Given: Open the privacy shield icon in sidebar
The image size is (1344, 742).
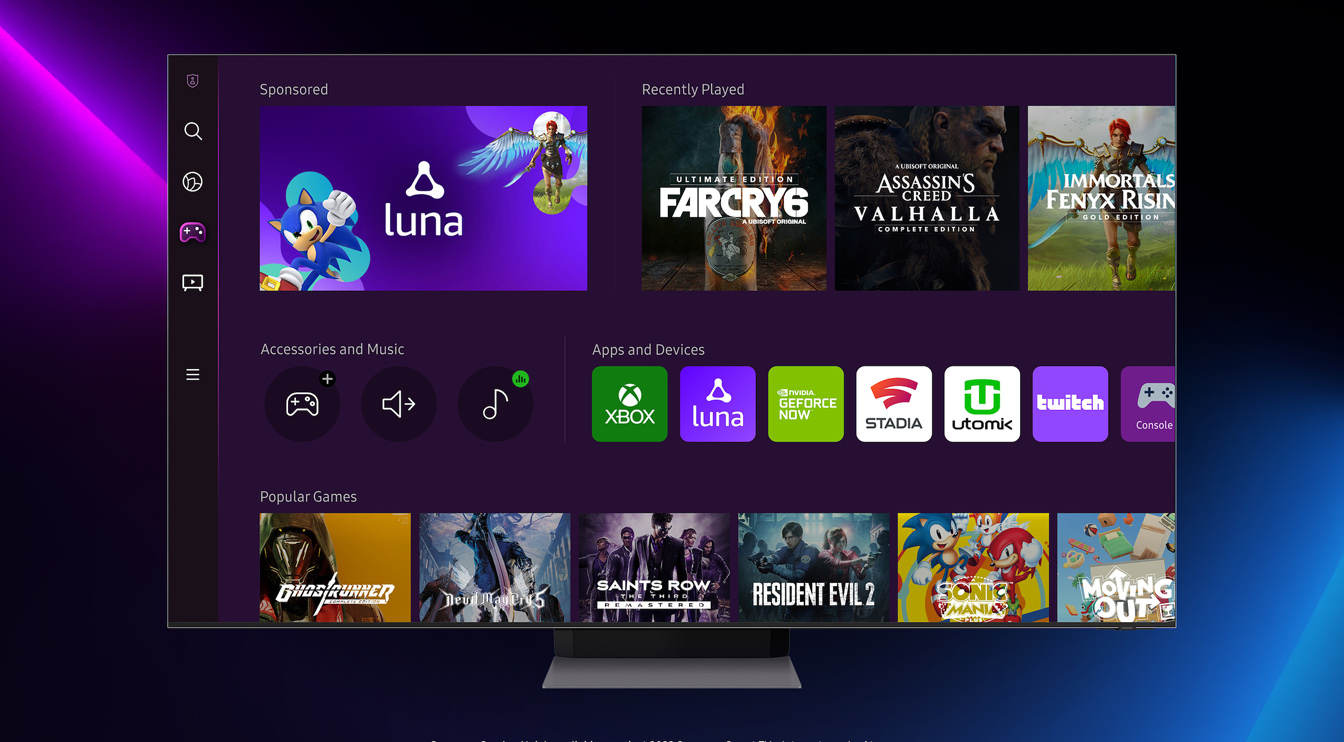Looking at the screenshot, I should 193,81.
